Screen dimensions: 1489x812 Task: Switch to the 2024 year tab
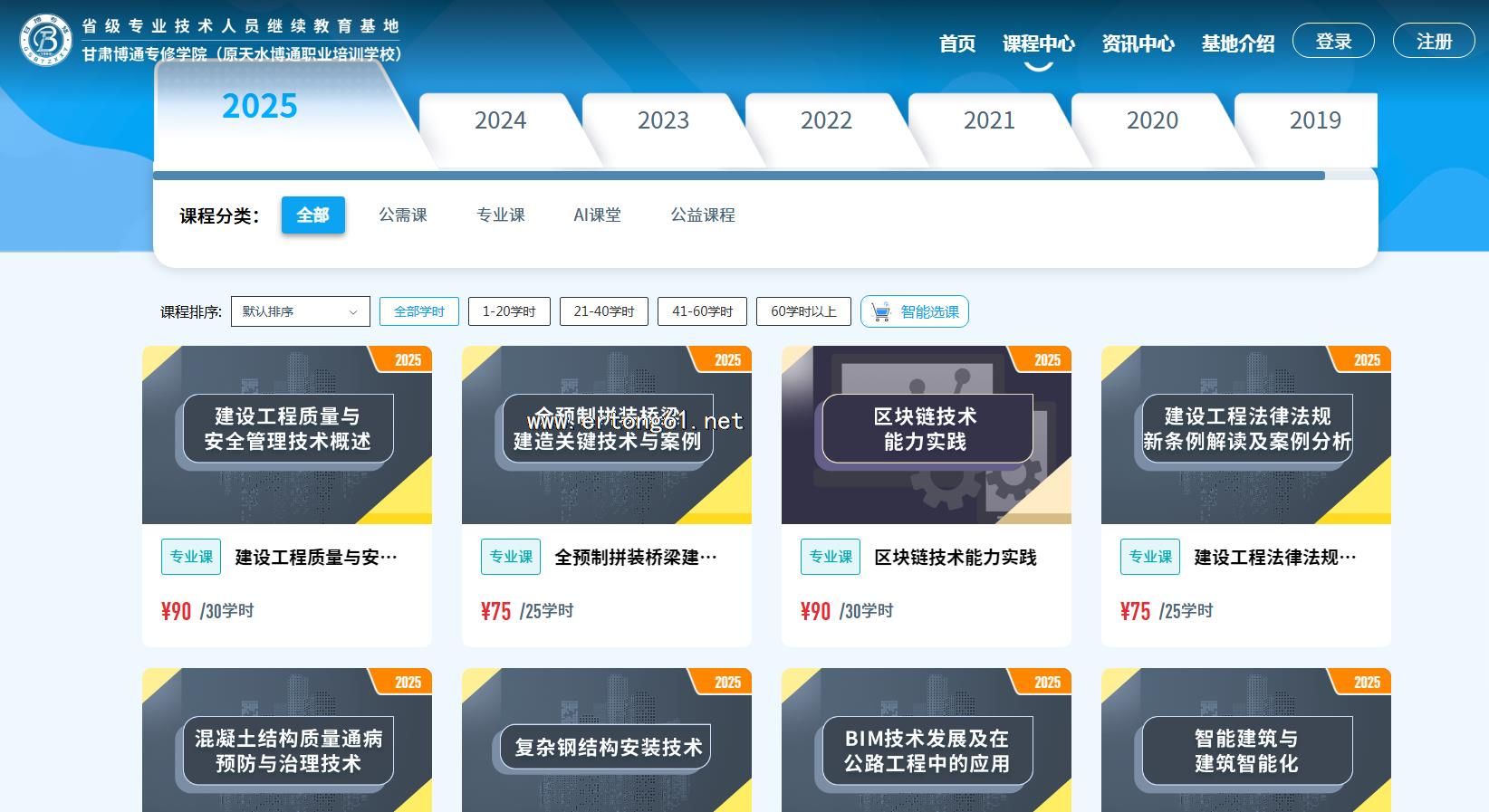click(500, 120)
